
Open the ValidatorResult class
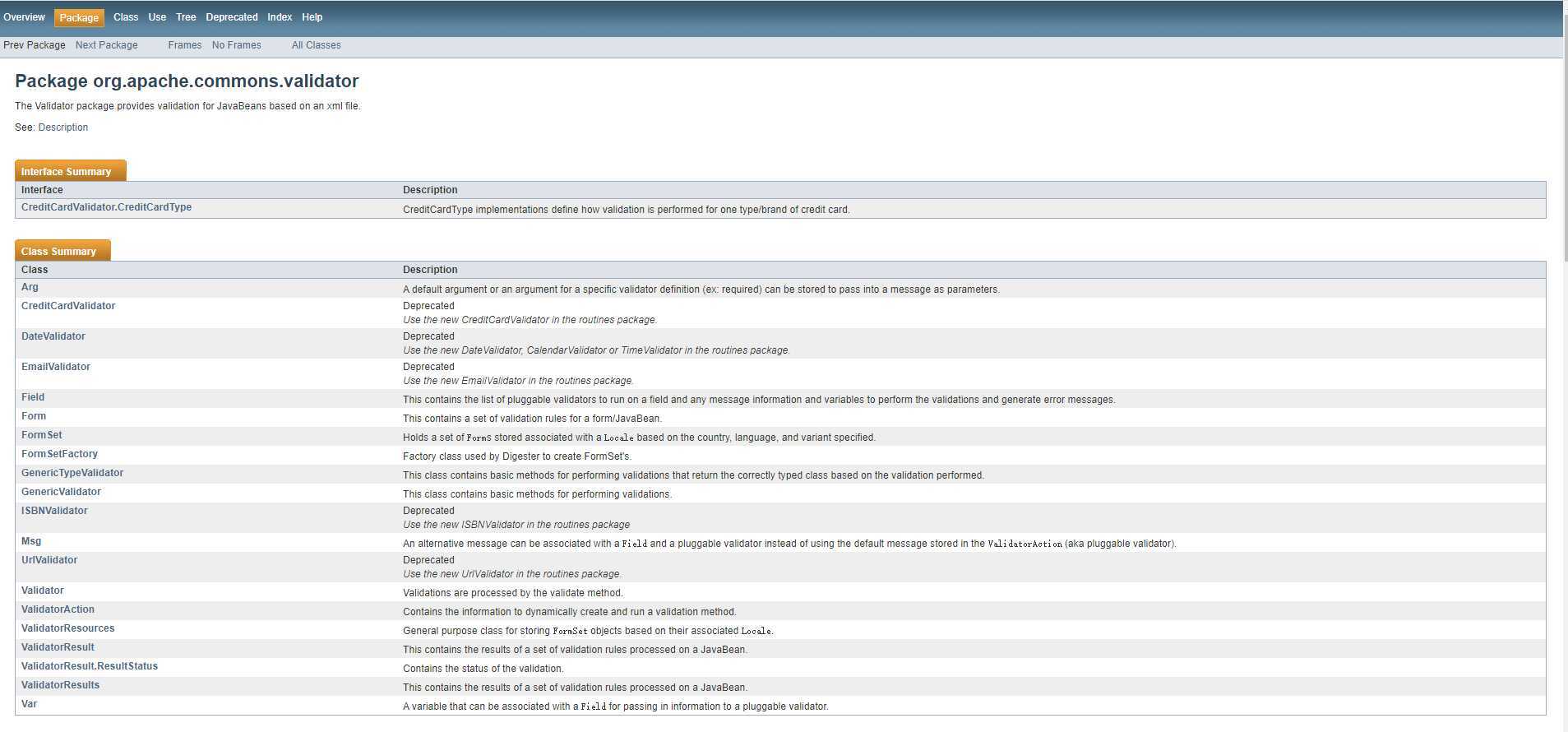58,647
